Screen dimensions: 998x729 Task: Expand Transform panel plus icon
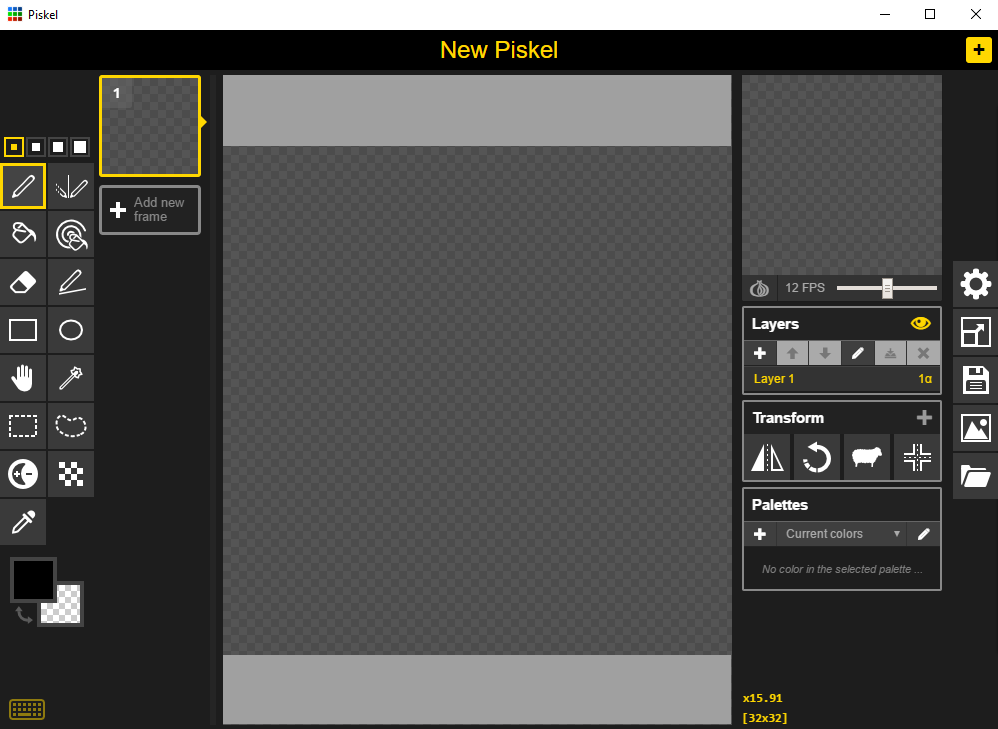[924, 418]
